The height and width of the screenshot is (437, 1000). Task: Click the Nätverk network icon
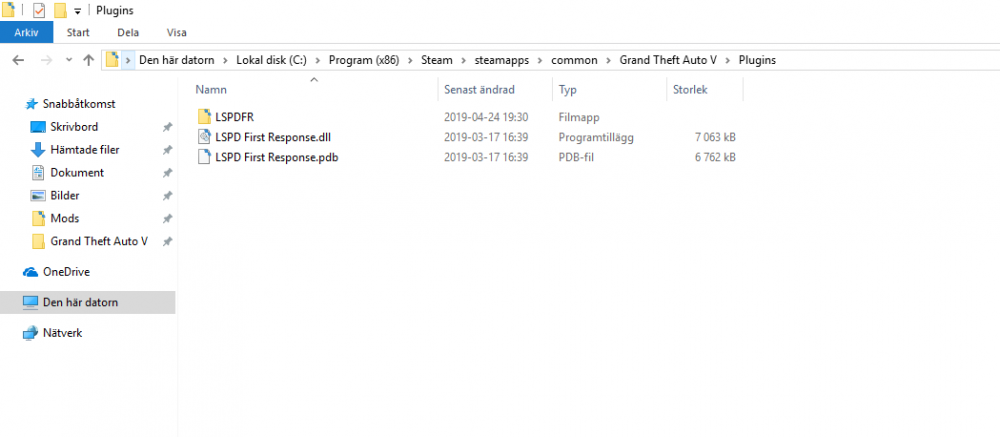(x=31, y=333)
